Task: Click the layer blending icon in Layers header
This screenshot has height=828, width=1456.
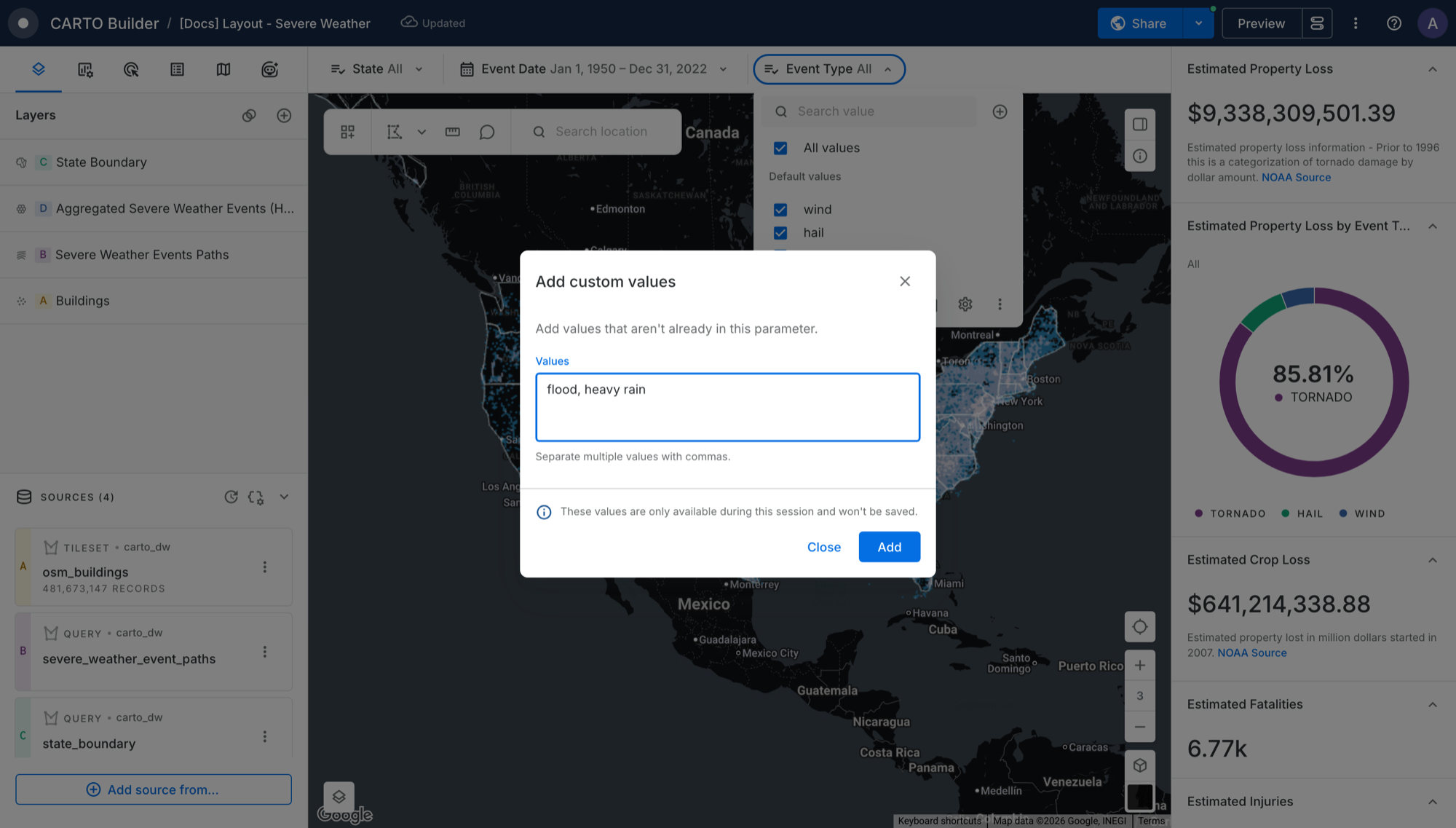Action: pos(249,115)
